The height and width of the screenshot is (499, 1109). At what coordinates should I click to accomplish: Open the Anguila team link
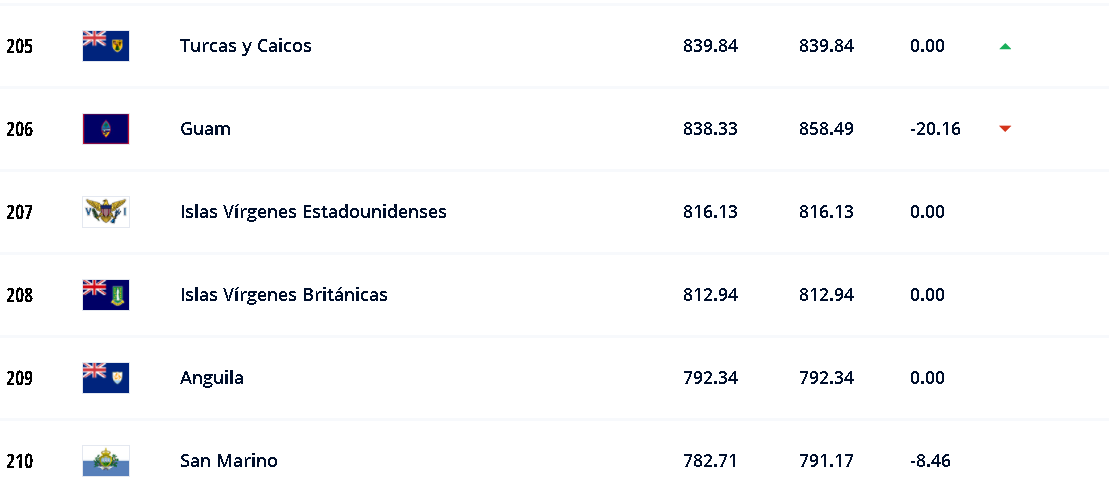(211, 378)
